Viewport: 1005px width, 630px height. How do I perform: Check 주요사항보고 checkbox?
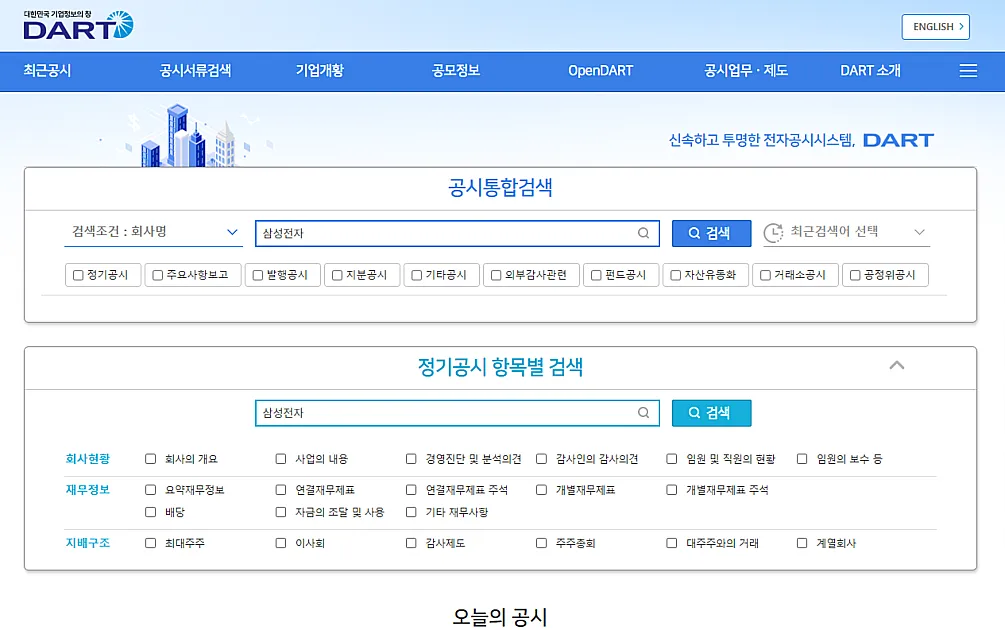(x=158, y=276)
